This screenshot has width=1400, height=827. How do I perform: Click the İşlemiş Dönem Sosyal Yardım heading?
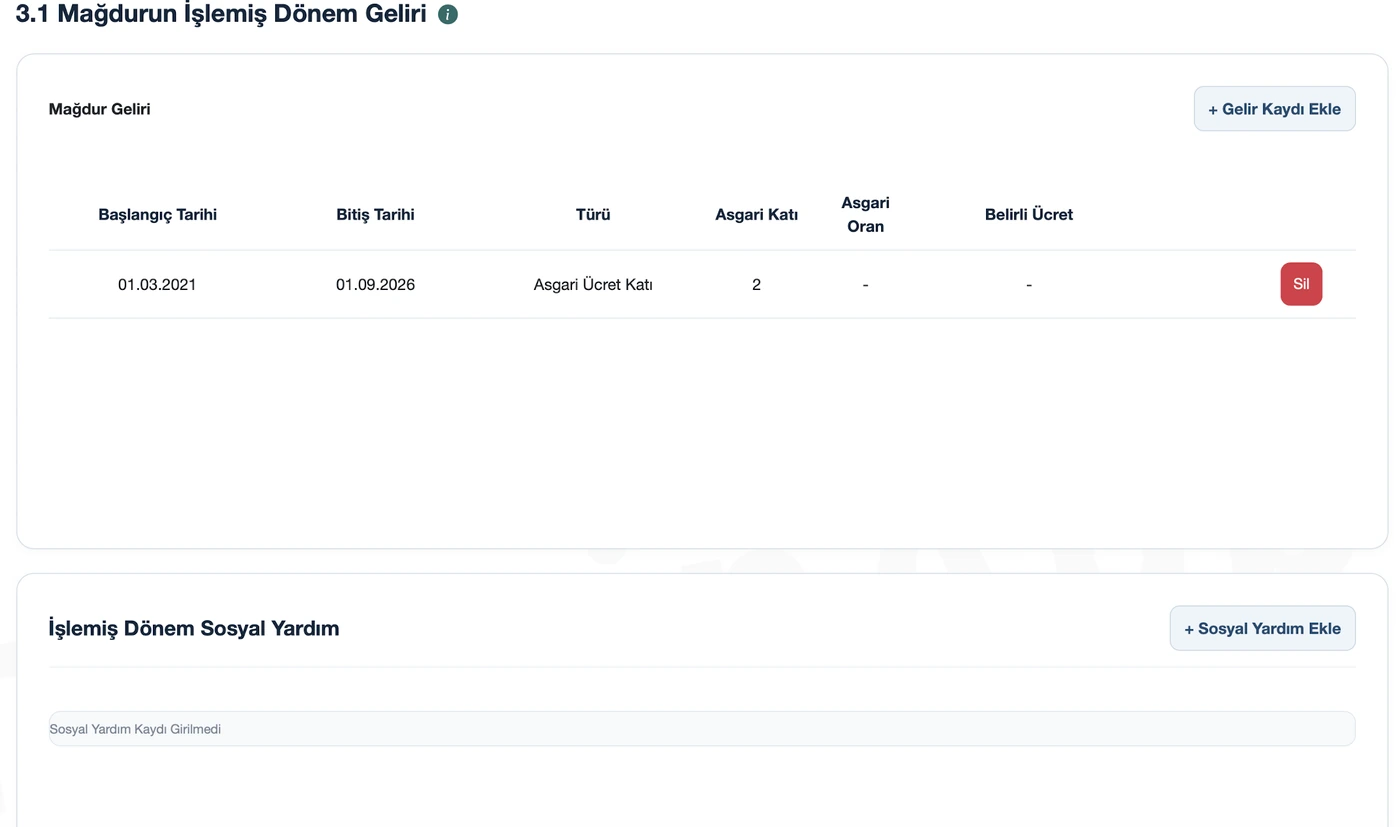click(x=194, y=629)
